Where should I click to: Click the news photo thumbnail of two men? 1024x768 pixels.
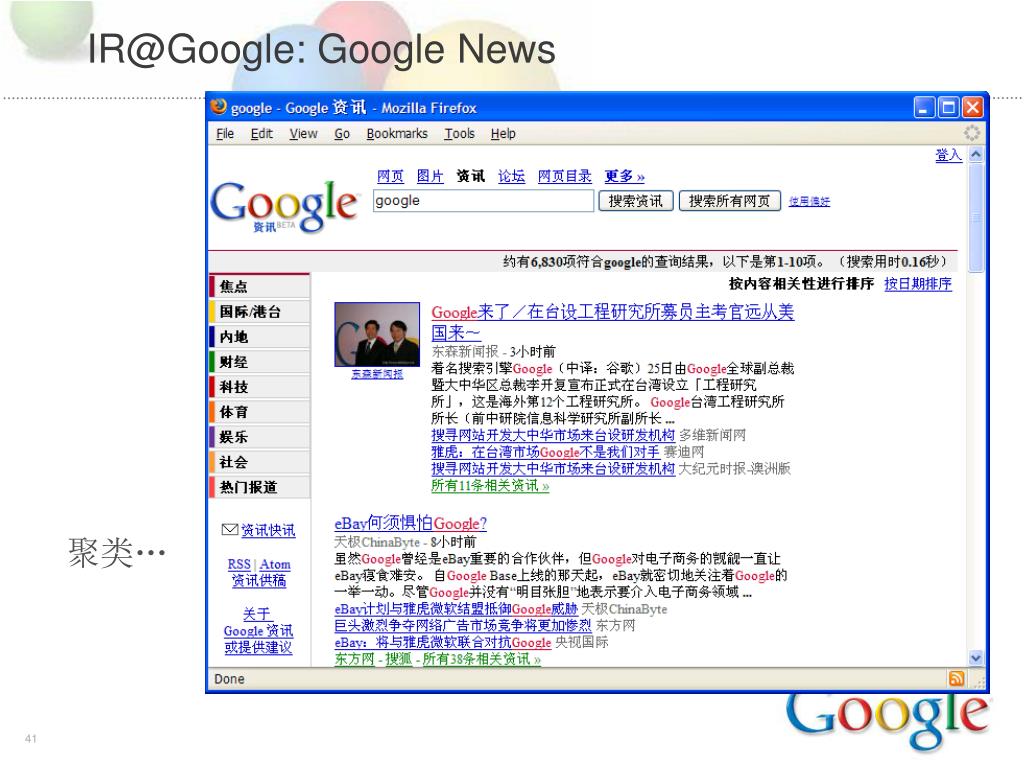(377, 334)
